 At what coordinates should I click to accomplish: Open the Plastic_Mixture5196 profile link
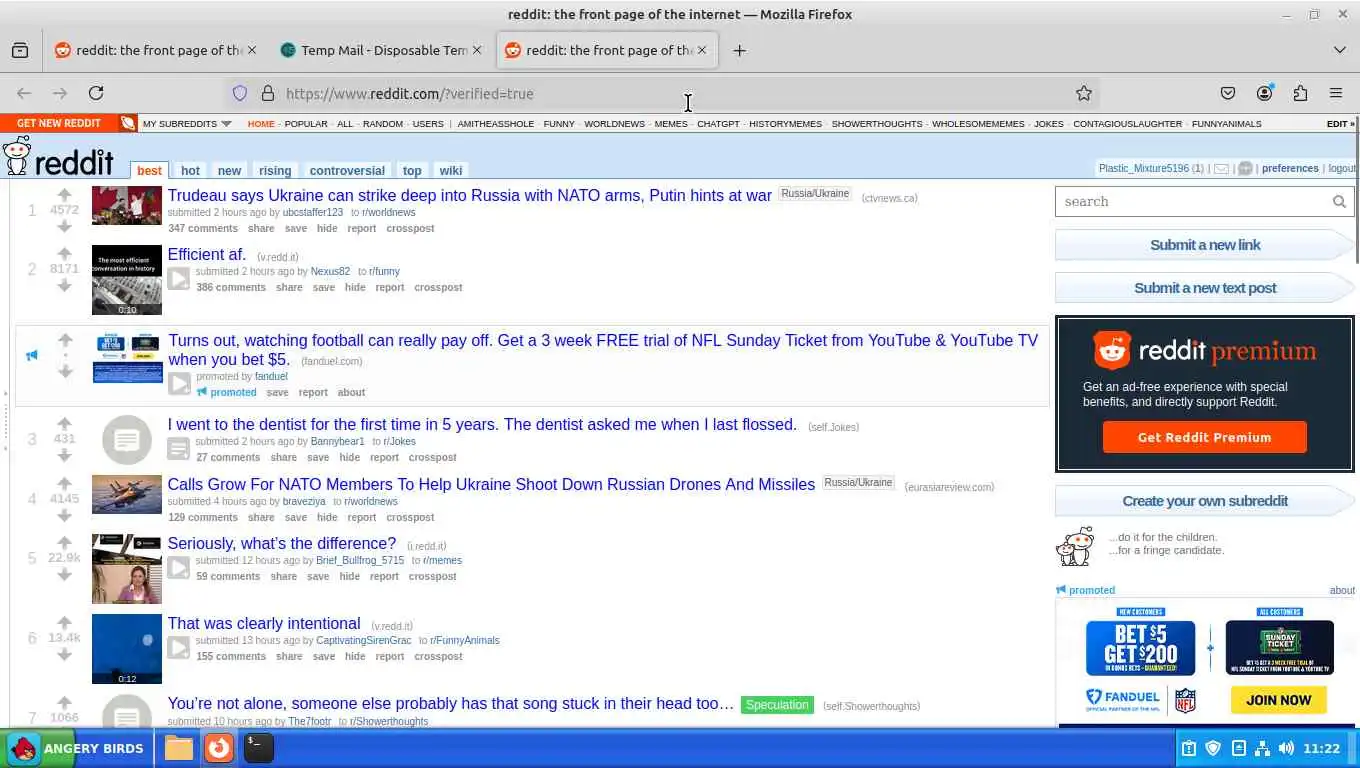tap(1143, 168)
